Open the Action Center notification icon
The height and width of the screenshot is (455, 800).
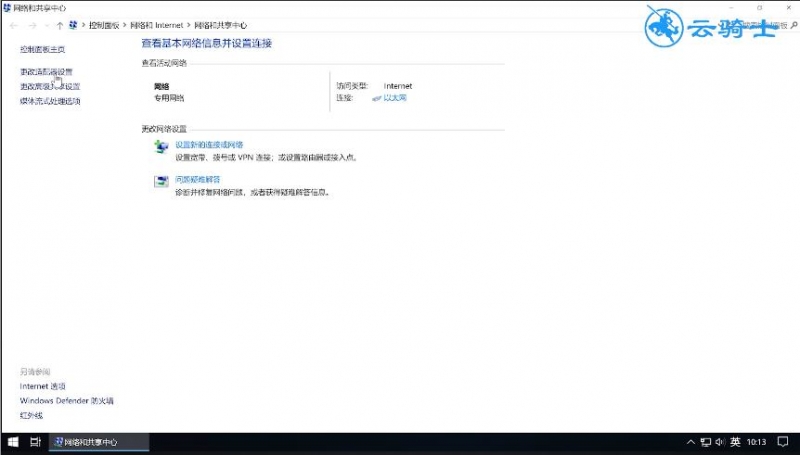783,442
